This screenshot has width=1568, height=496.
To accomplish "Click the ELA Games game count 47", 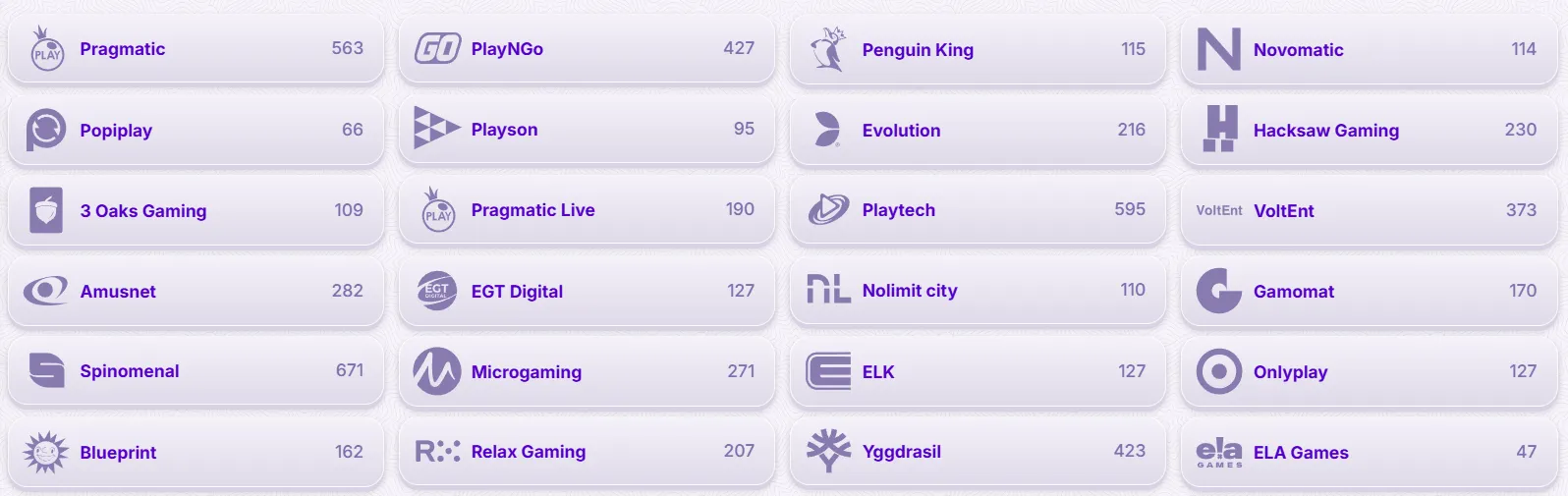I will pos(1526,452).
